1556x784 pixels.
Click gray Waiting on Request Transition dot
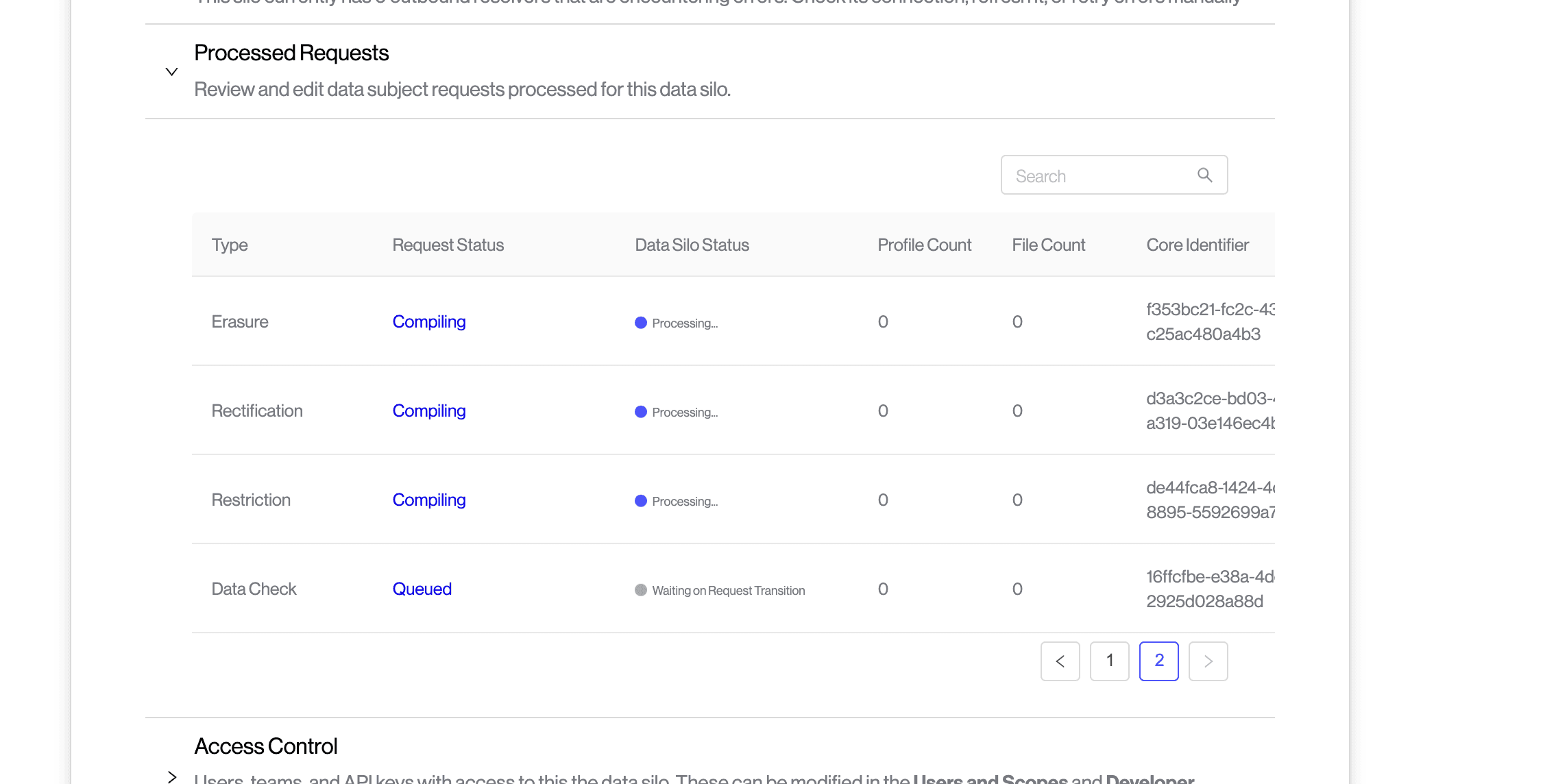click(641, 590)
